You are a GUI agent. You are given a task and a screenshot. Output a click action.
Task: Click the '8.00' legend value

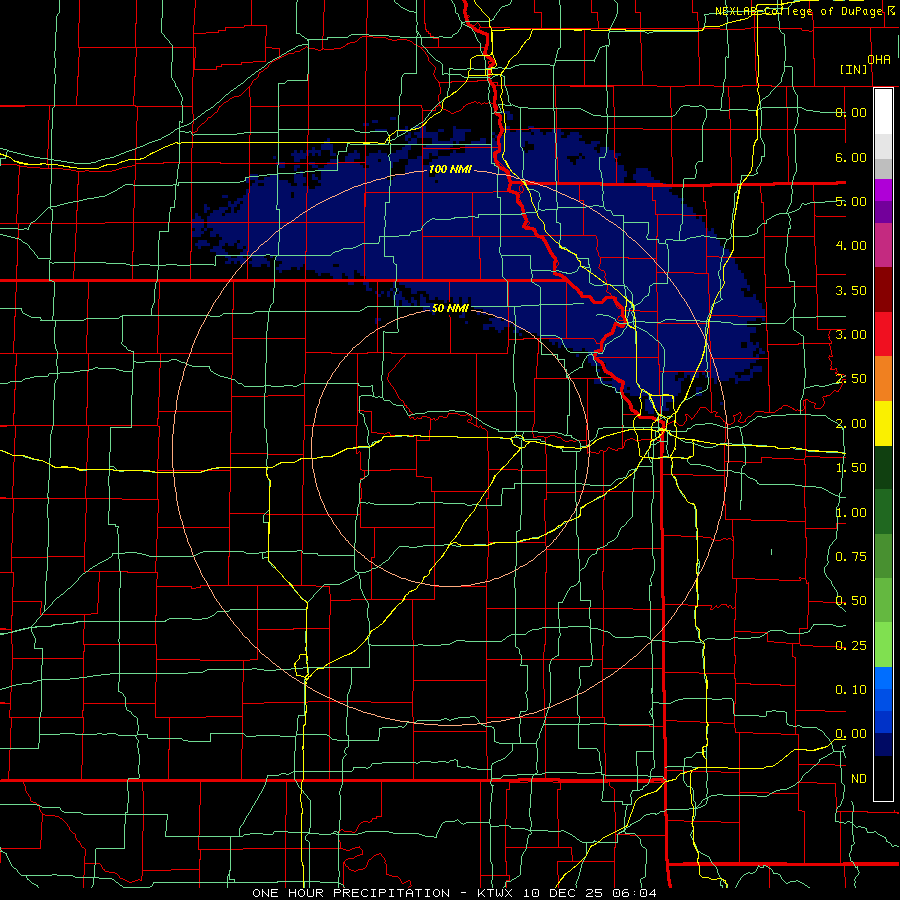pyautogui.click(x=851, y=112)
